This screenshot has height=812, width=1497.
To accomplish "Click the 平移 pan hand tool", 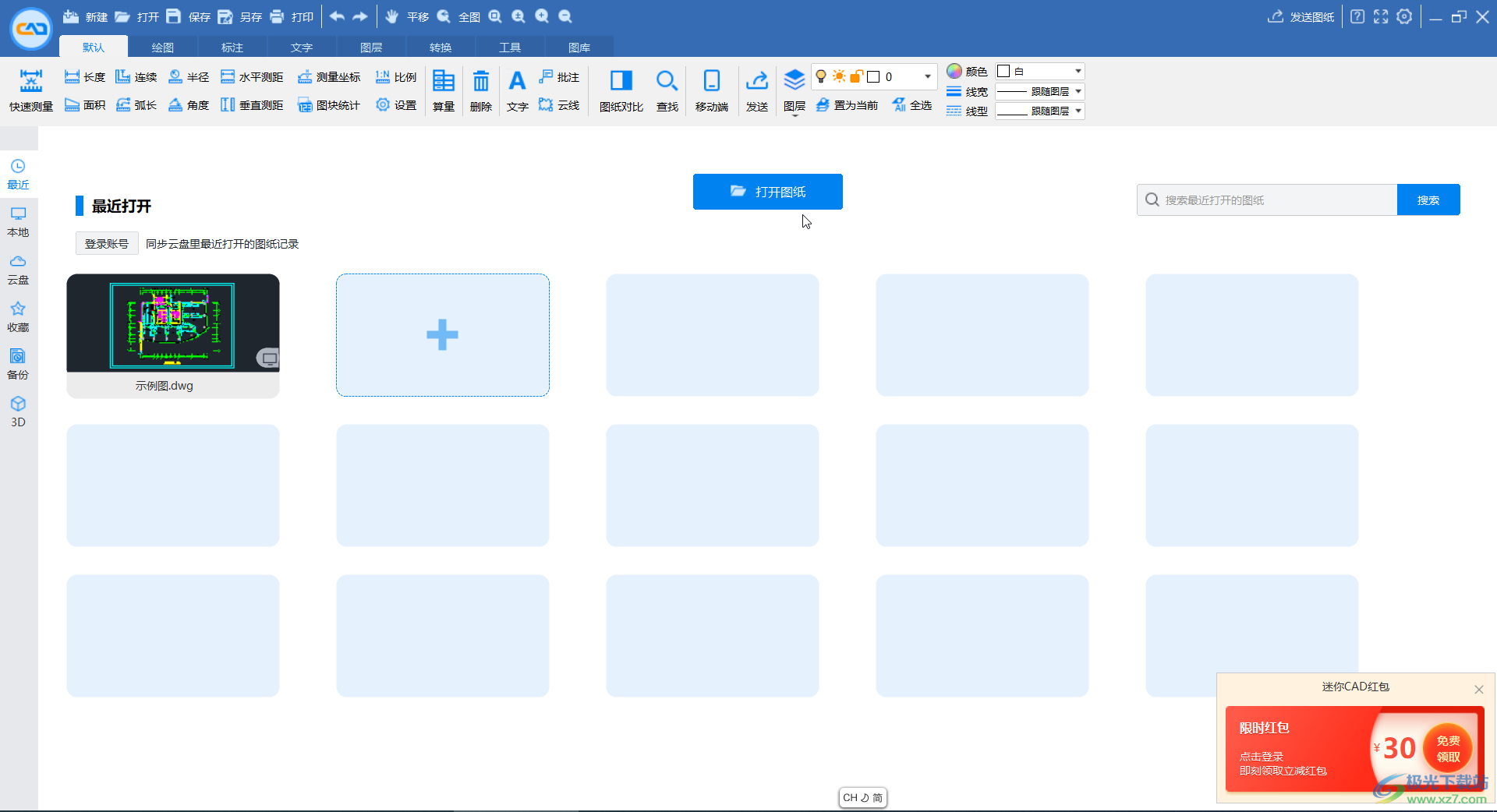I will point(407,16).
